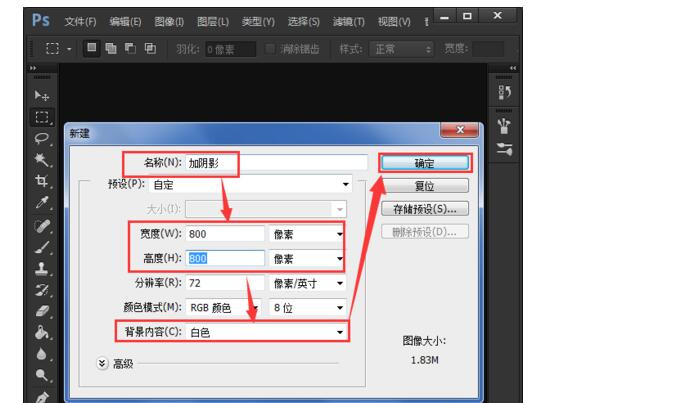Choose Intersect with selection mode icon
This screenshot has width=673, height=403.
pyautogui.click(x=150, y=48)
